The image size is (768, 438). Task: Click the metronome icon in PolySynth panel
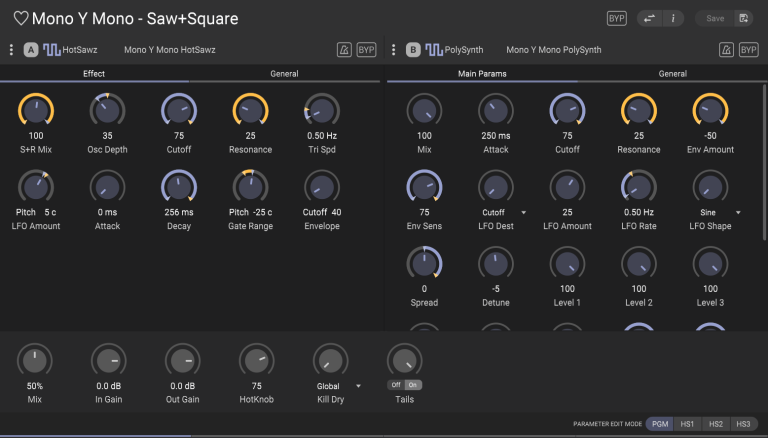pos(726,49)
